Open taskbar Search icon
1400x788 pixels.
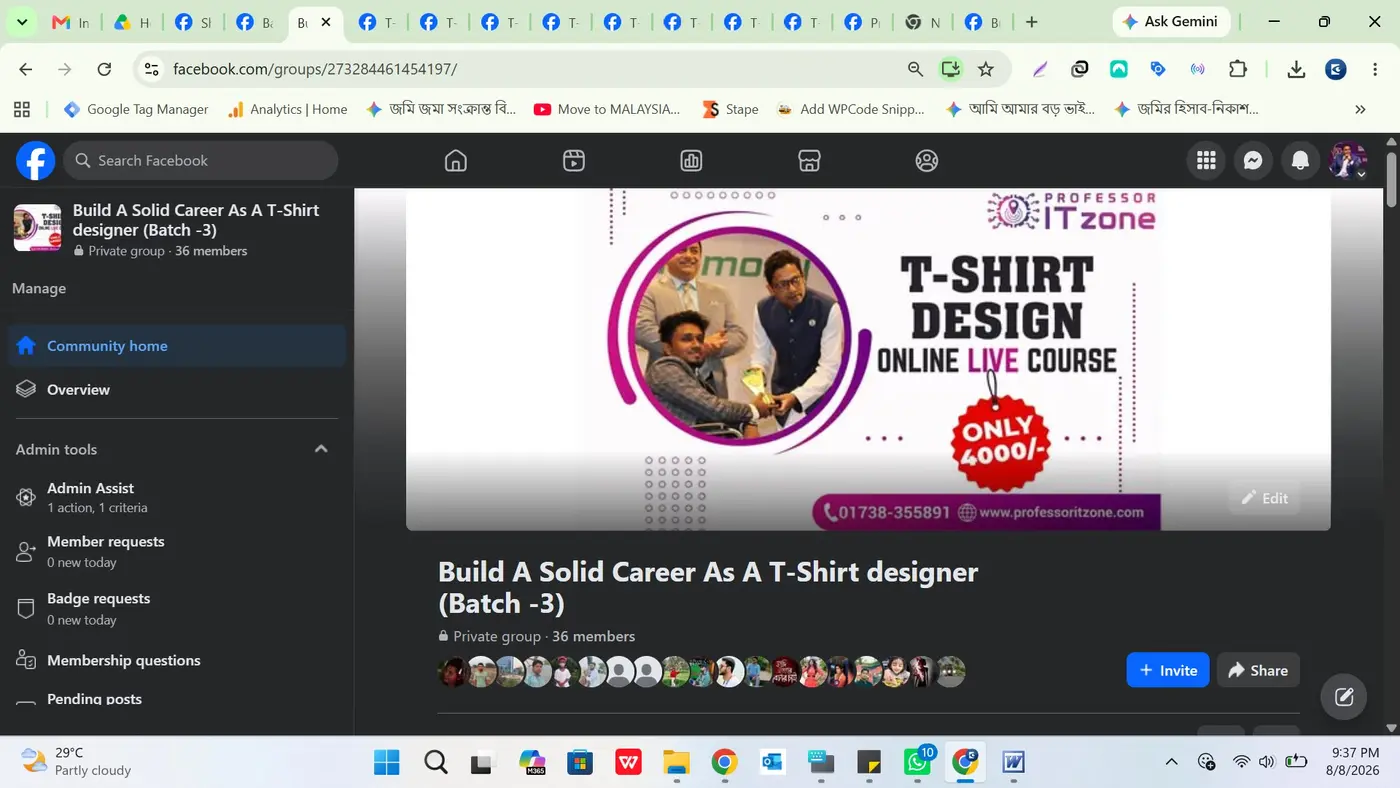435,763
